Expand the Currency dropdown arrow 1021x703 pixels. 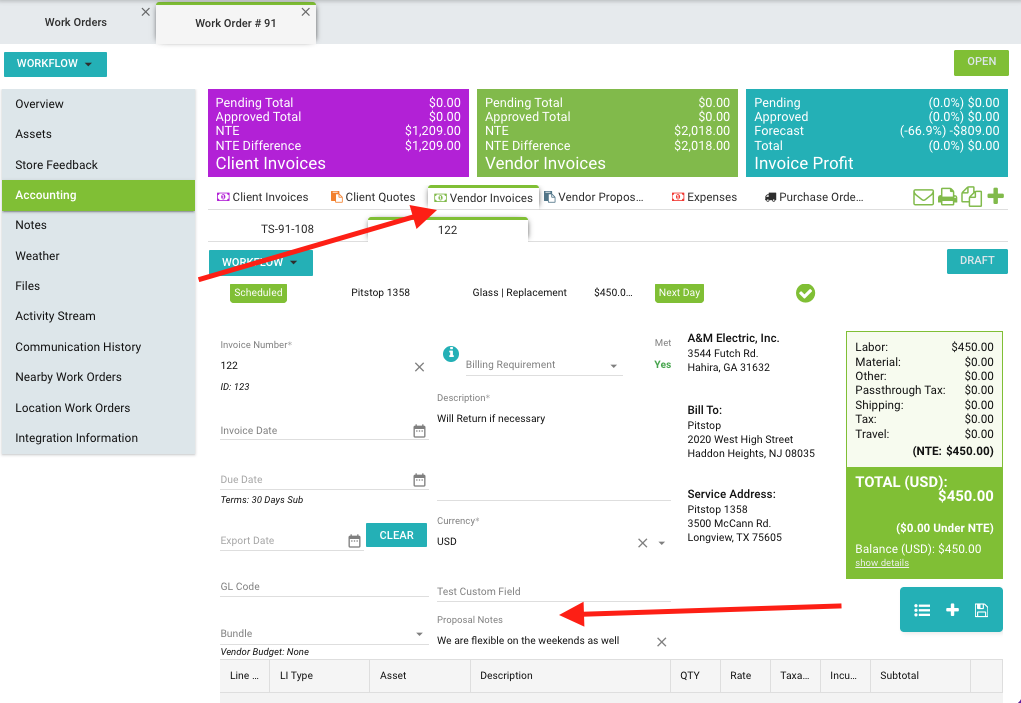[x=662, y=543]
